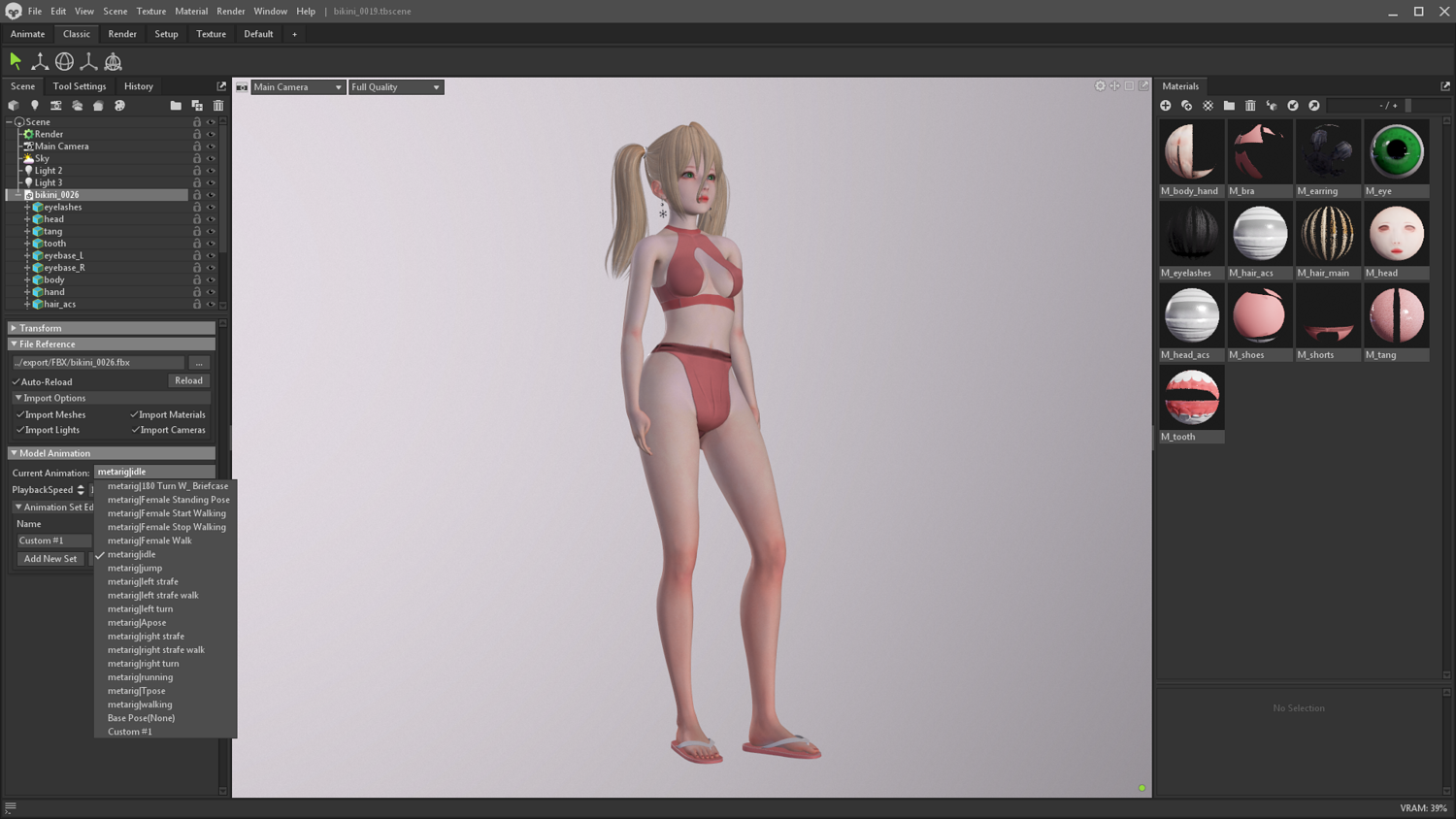Switch to the Animate workspace tab
This screenshot has height=819, width=1456.
tap(27, 34)
